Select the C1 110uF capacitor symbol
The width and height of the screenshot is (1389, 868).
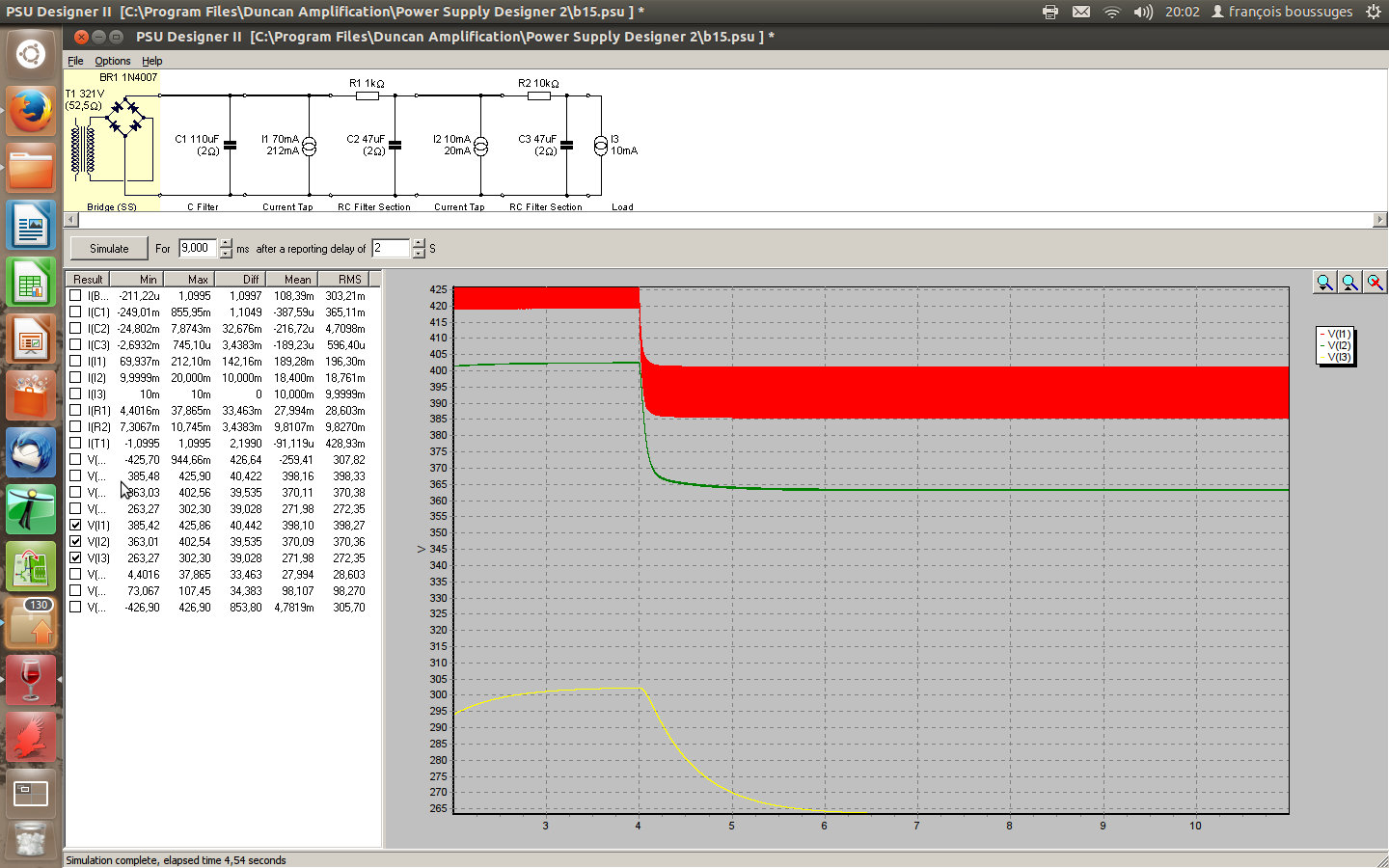pos(230,146)
